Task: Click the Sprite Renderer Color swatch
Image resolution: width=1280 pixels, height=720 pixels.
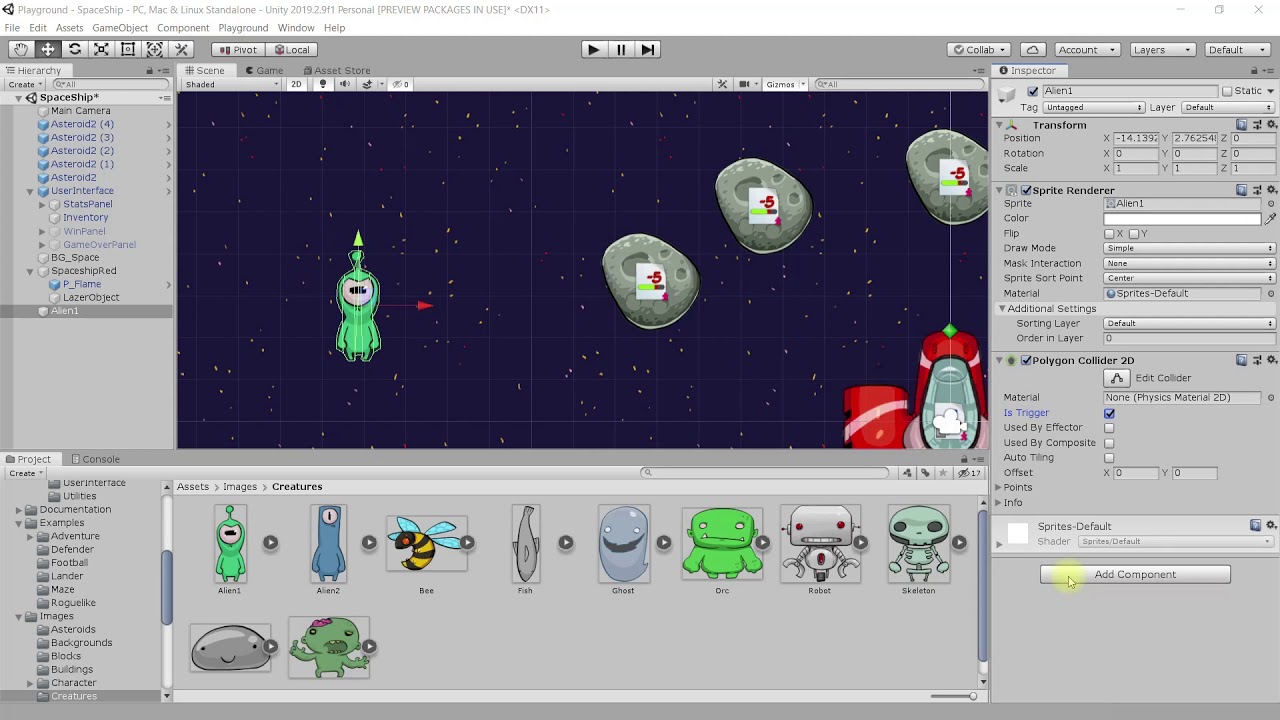Action: (x=1183, y=218)
